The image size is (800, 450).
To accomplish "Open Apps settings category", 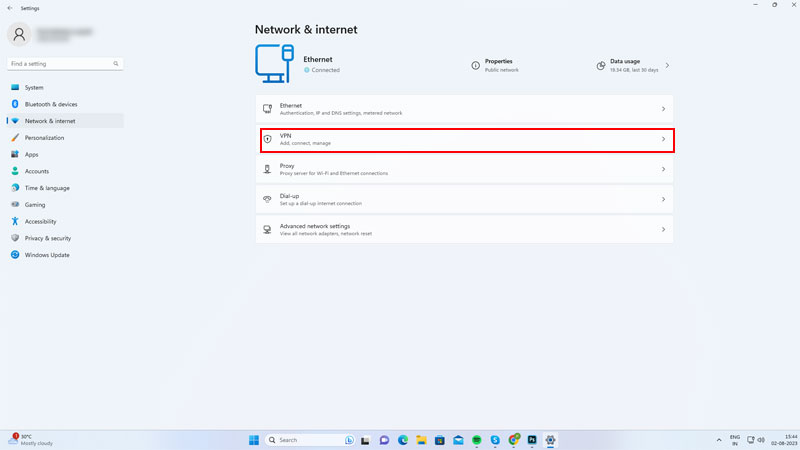I will tap(65, 154).
